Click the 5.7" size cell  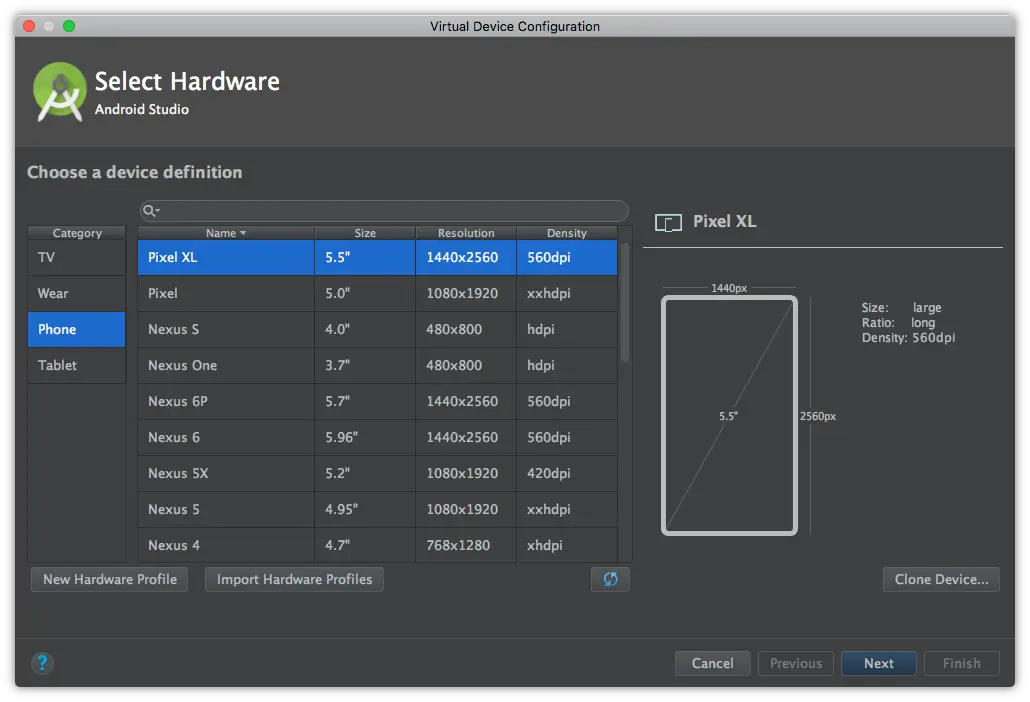[365, 401]
